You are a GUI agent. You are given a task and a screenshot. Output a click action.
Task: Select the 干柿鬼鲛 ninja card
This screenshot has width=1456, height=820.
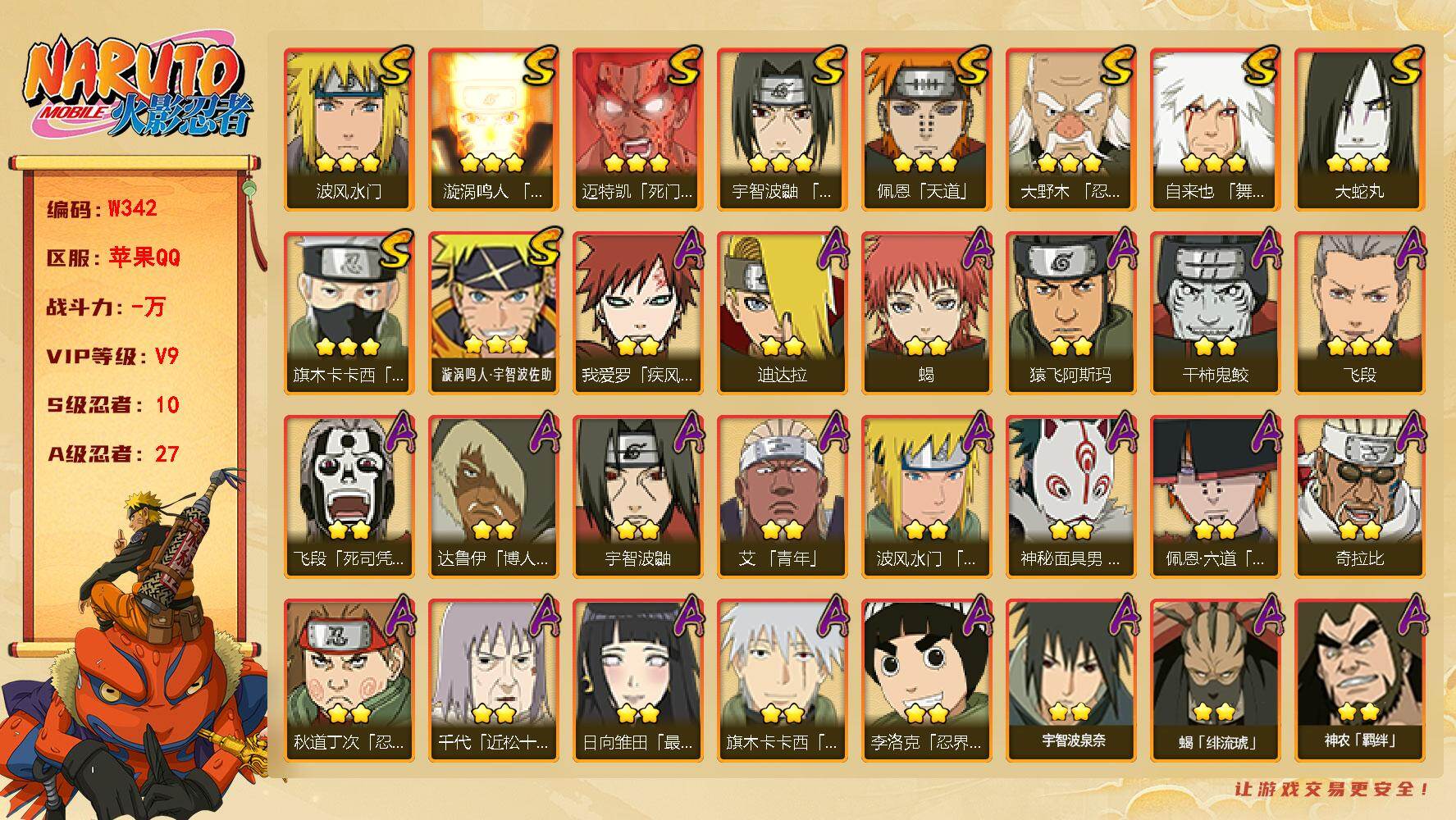click(1216, 313)
